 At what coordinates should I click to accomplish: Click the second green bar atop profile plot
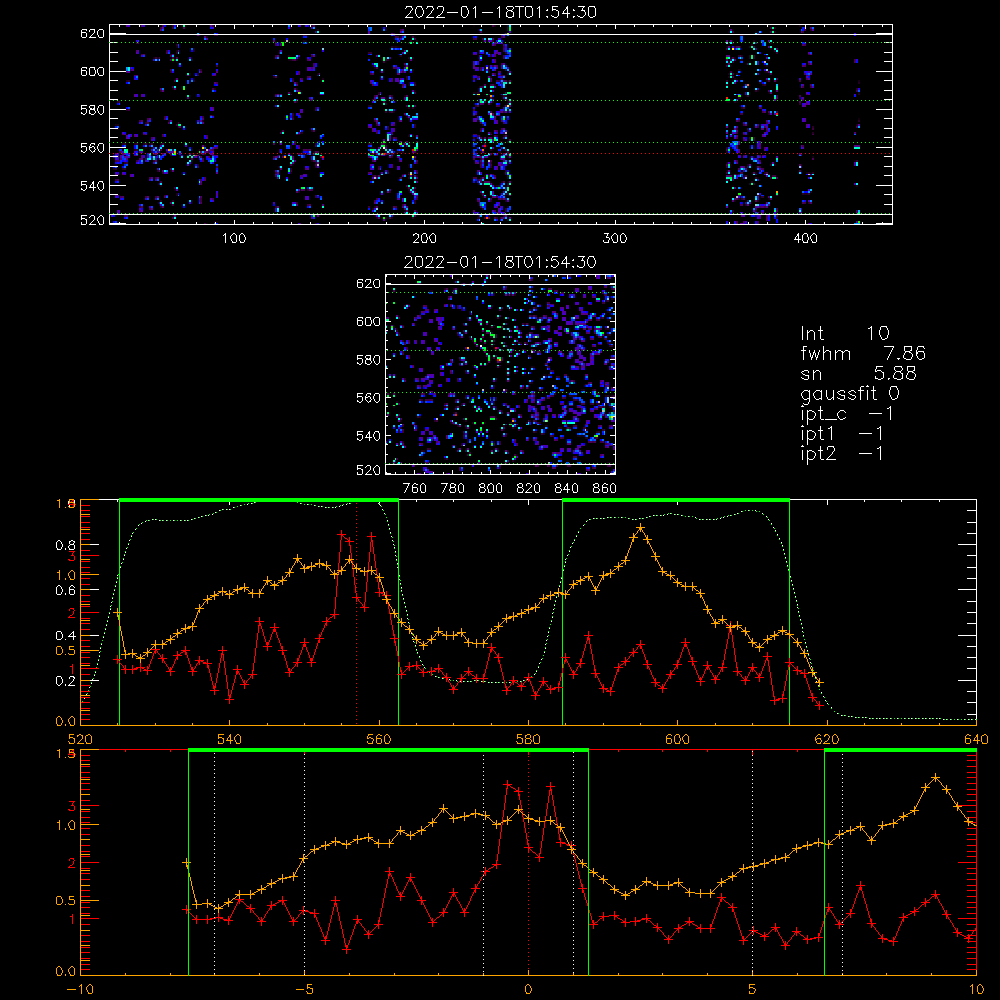pyautogui.click(x=676, y=501)
